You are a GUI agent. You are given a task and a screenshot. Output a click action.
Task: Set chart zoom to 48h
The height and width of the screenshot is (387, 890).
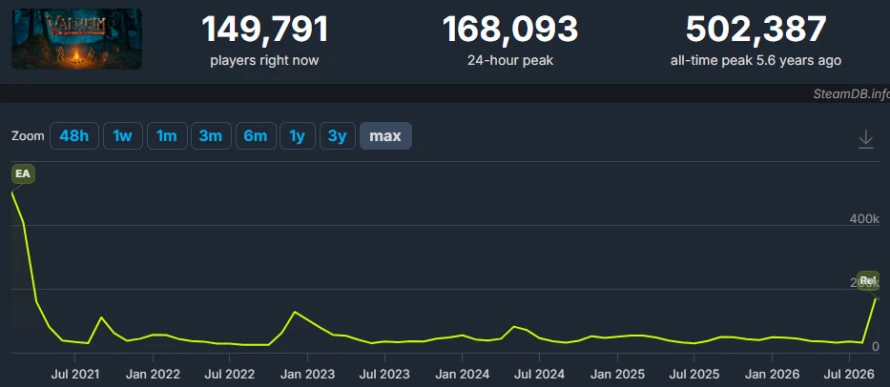[74, 136]
